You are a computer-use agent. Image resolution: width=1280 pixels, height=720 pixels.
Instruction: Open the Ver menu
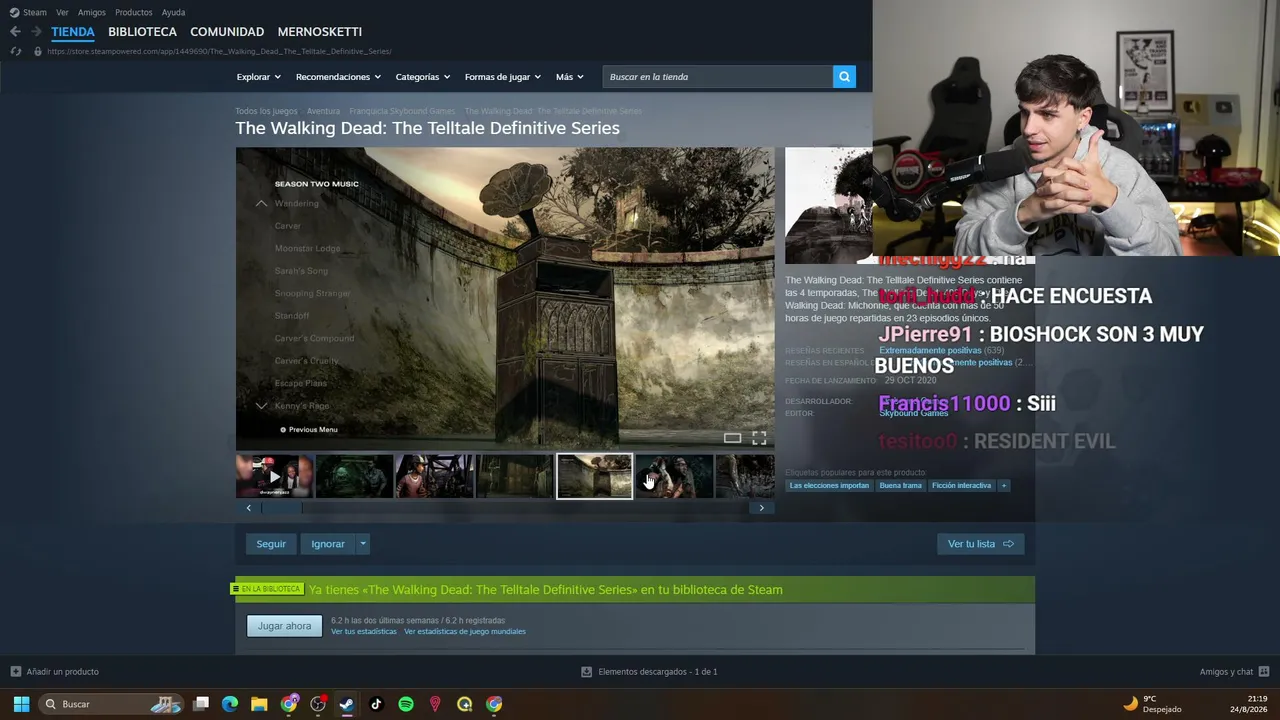pyautogui.click(x=63, y=12)
